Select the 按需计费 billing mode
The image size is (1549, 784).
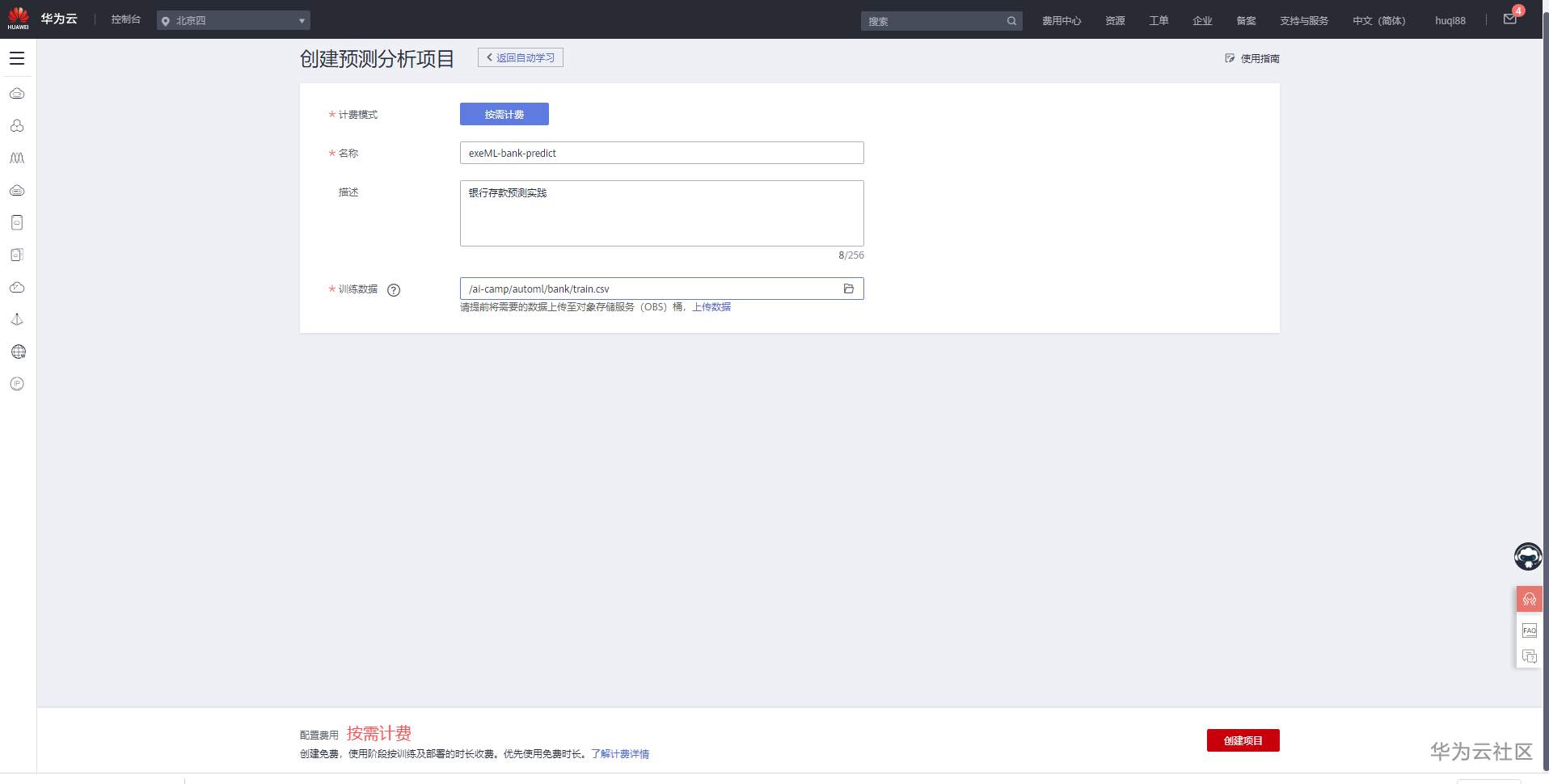(x=504, y=114)
